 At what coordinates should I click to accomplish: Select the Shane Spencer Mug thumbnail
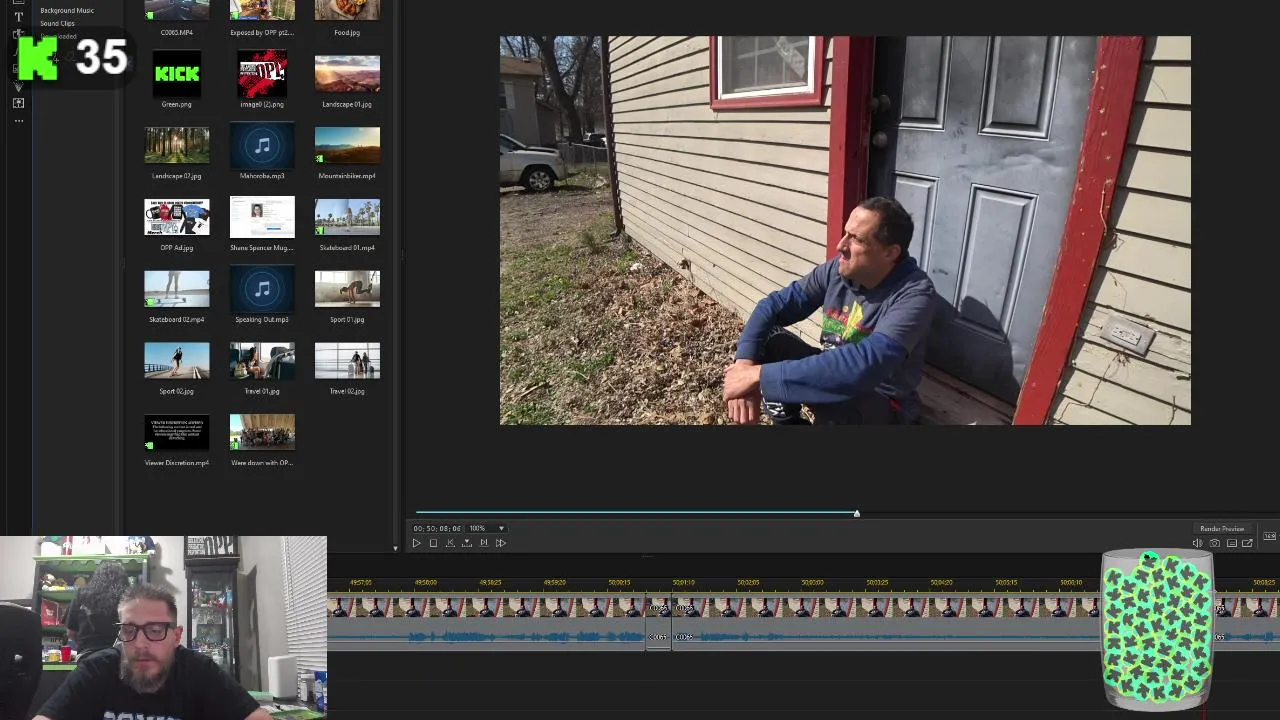(262, 217)
